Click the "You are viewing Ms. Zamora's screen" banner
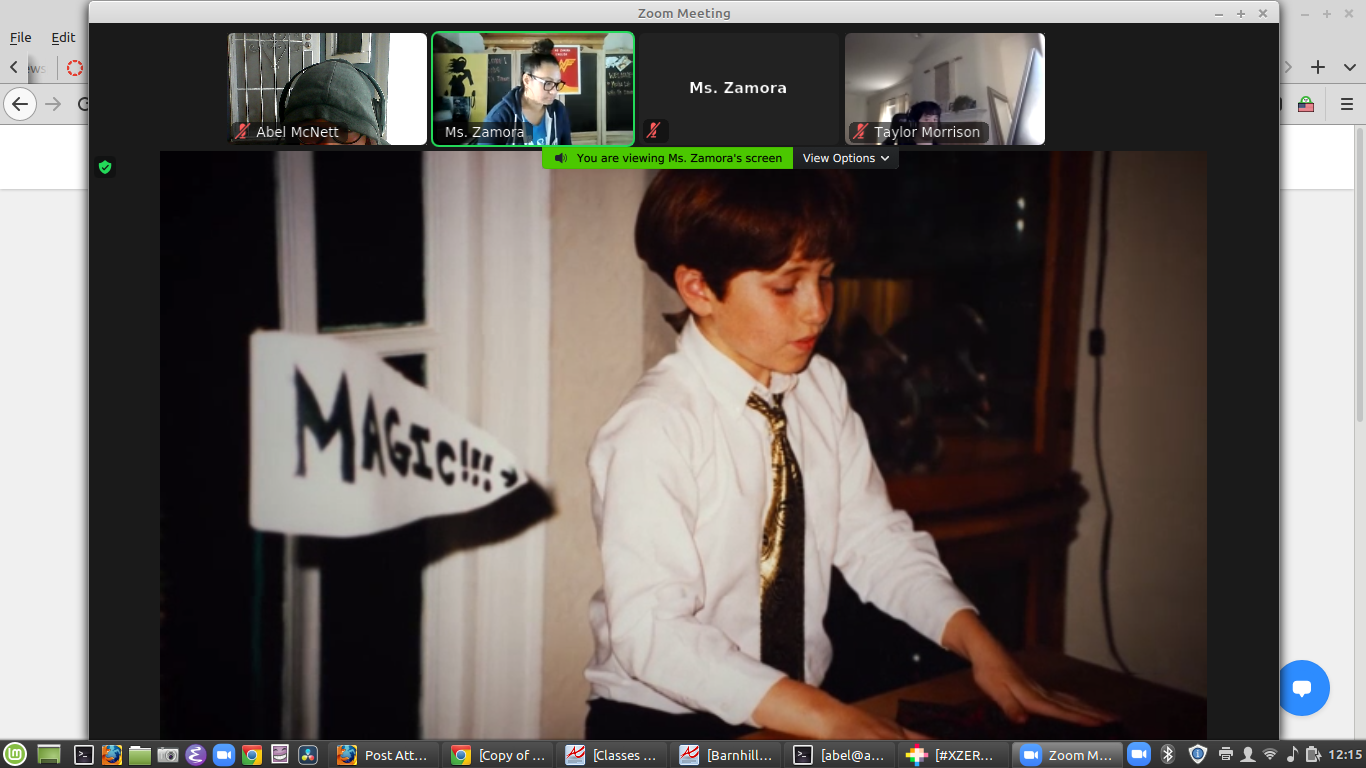The image size is (1366, 768). [x=668, y=158]
